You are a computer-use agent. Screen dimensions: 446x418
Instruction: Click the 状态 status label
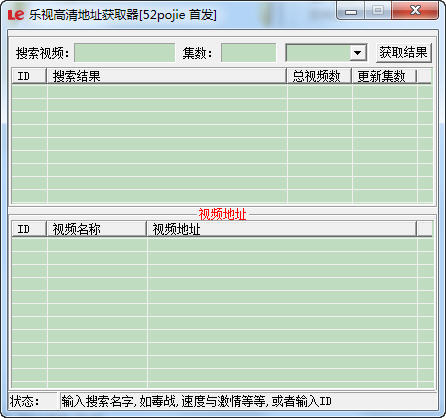pos(24,401)
